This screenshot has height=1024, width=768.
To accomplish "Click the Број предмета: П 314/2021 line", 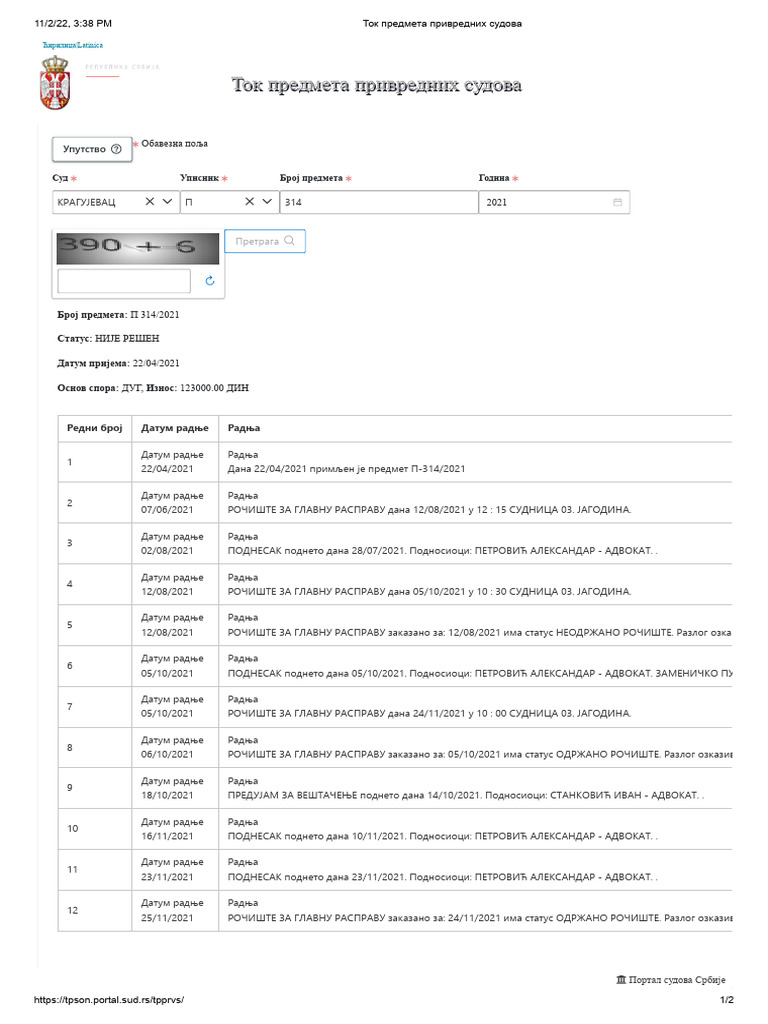I will [118, 315].
